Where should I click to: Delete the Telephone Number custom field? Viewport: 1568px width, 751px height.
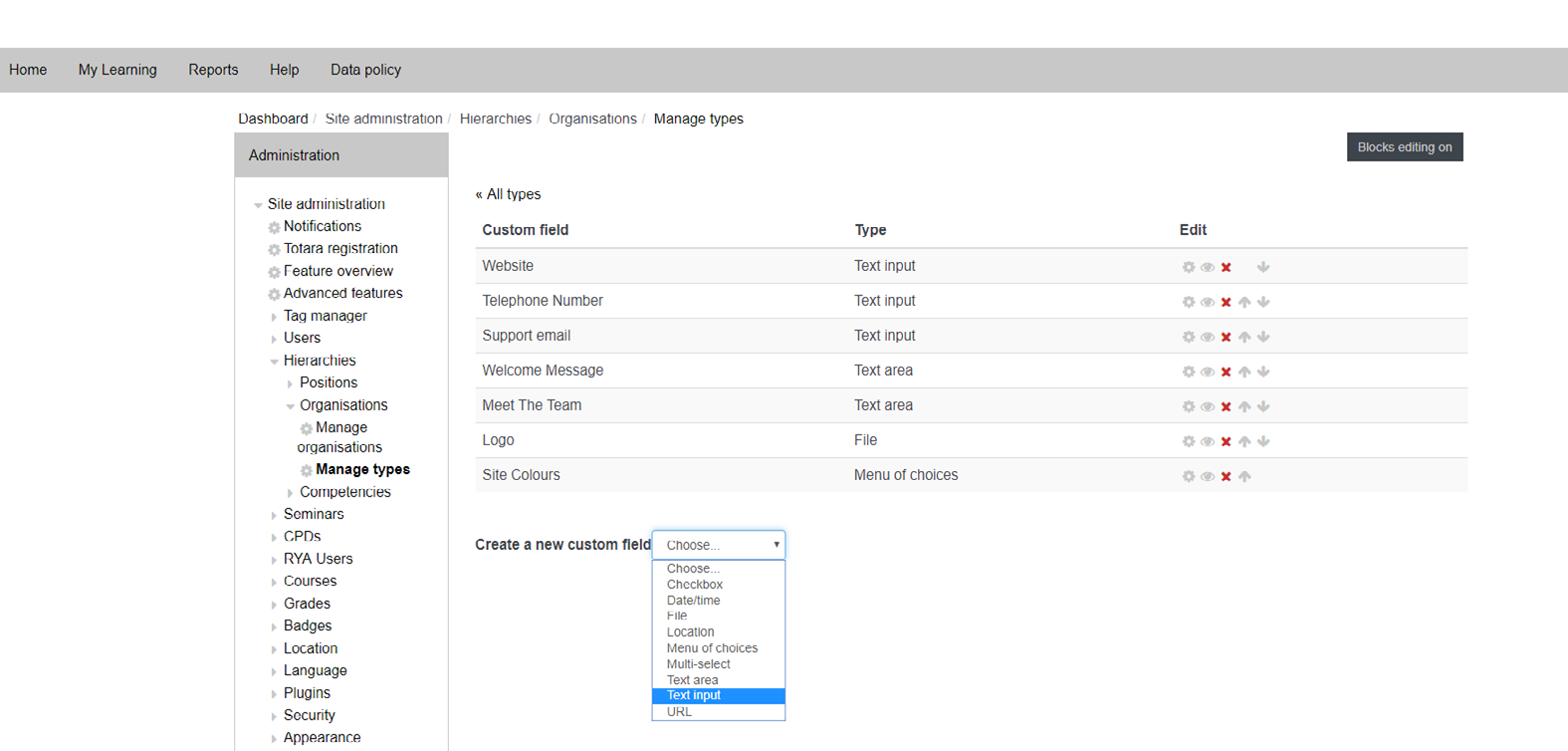tap(1227, 302)
